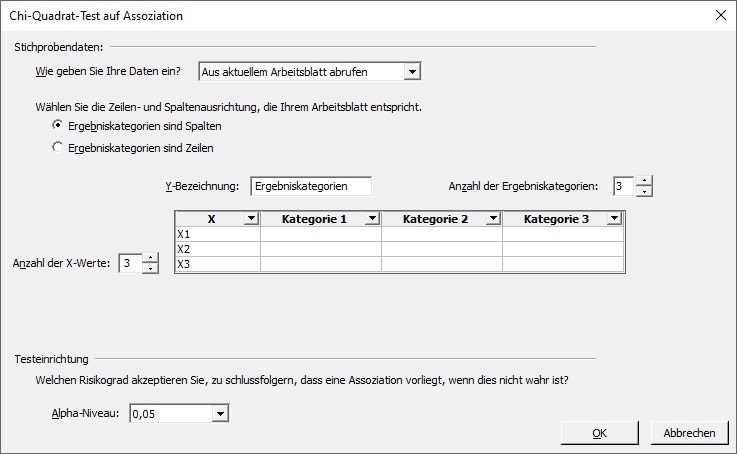Viewport: 737px width, 454px height.
Task: Click the X2 cell under Kategorie 2
Action: tap(442, 249)
